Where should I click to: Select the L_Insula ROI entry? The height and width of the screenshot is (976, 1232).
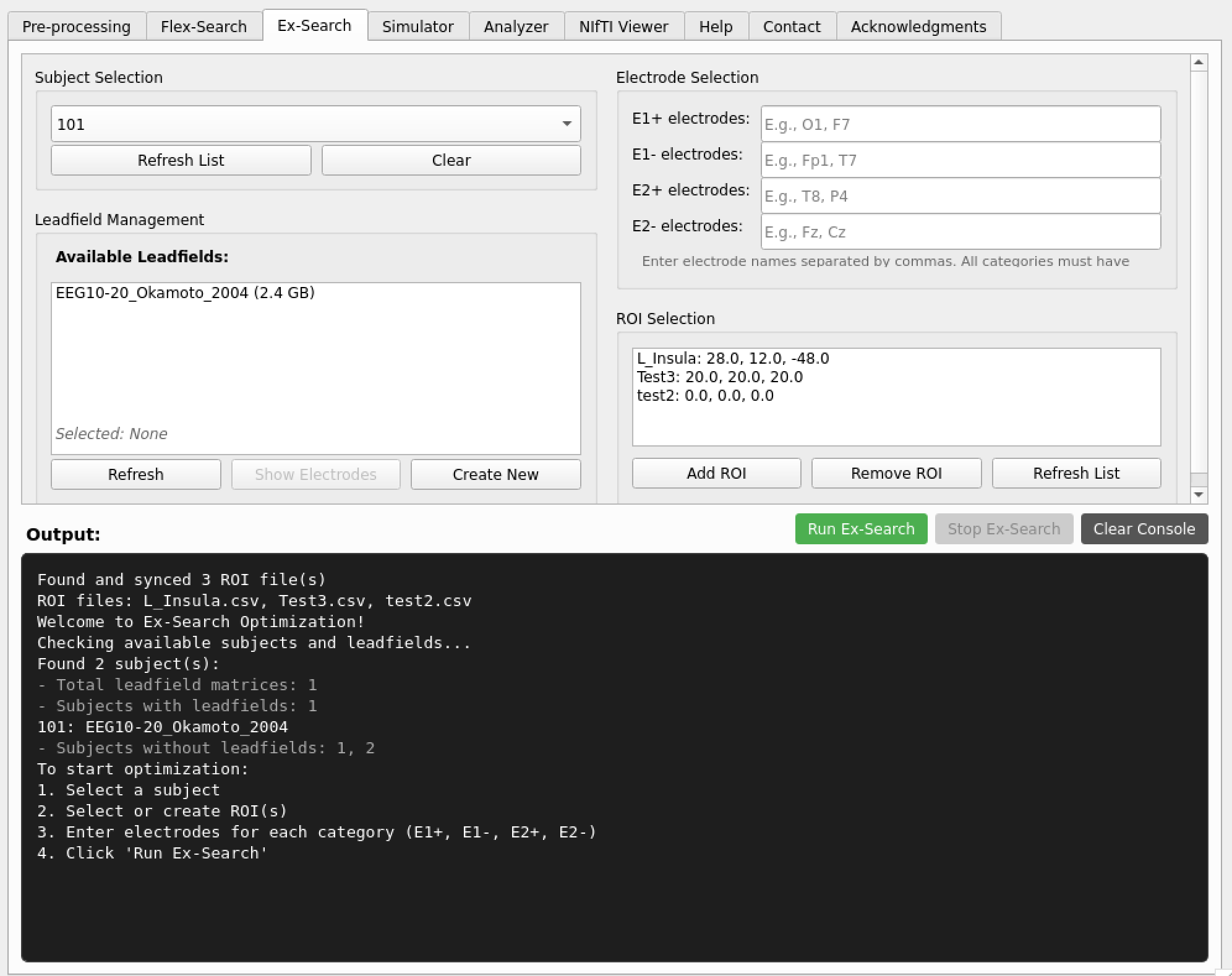coord(896,358)
